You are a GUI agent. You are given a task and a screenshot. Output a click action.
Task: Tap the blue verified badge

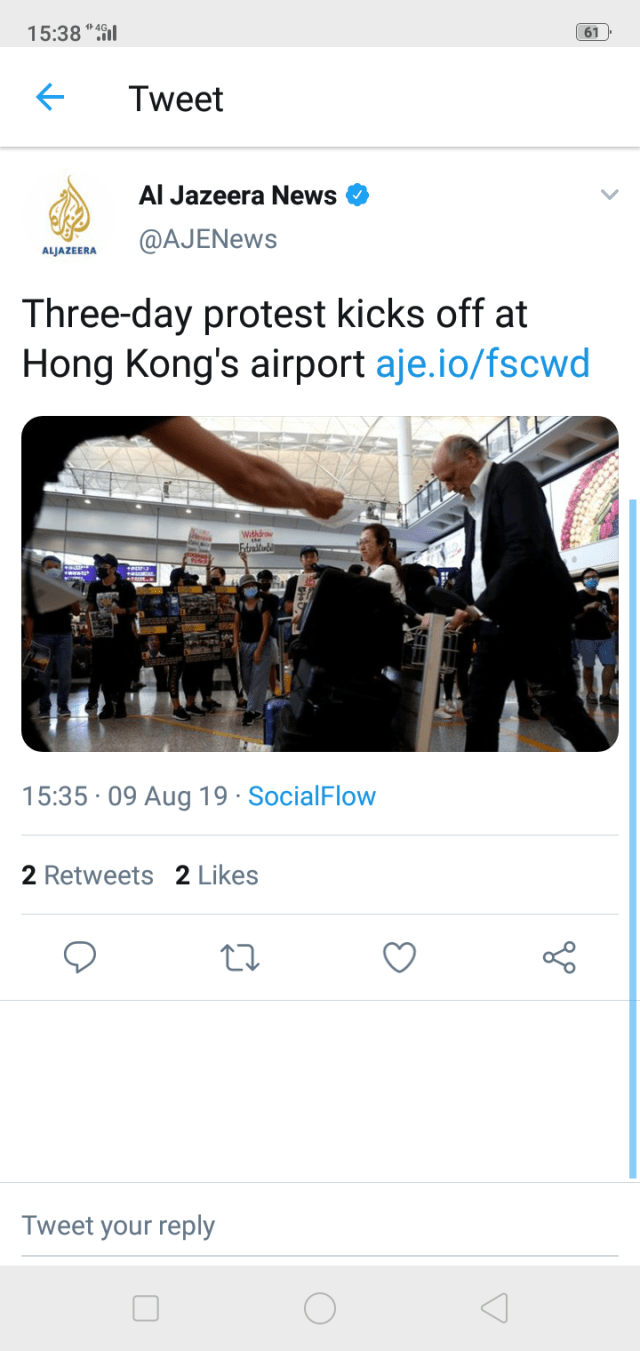coord(357,195)
